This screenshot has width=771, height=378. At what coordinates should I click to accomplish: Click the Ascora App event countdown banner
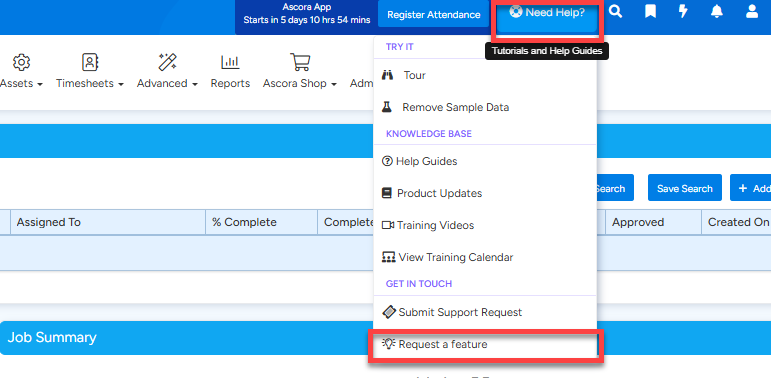[x=306, y=14]
